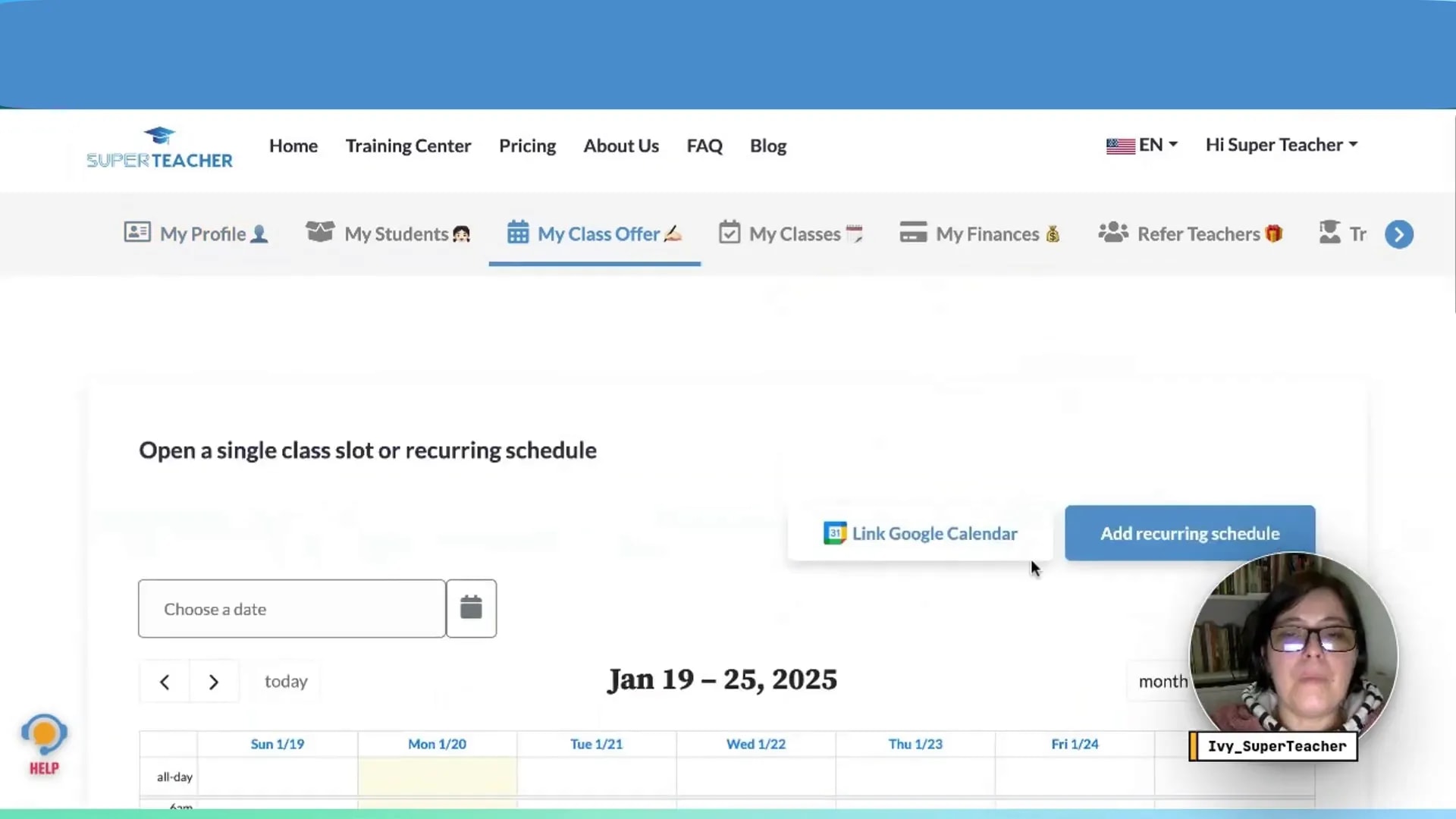The height and width of the screenshot is (819, 1456).
Task: Click the My Finances card icon
Action: point(913,232)
